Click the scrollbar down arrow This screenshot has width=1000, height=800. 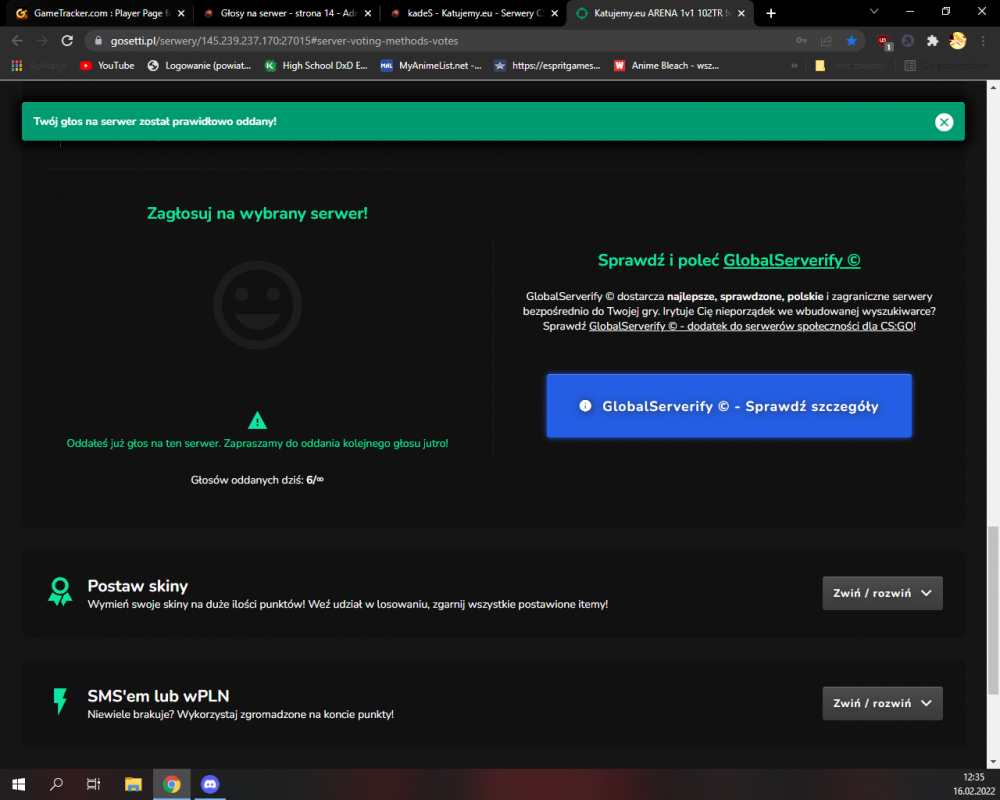(993, 762)
